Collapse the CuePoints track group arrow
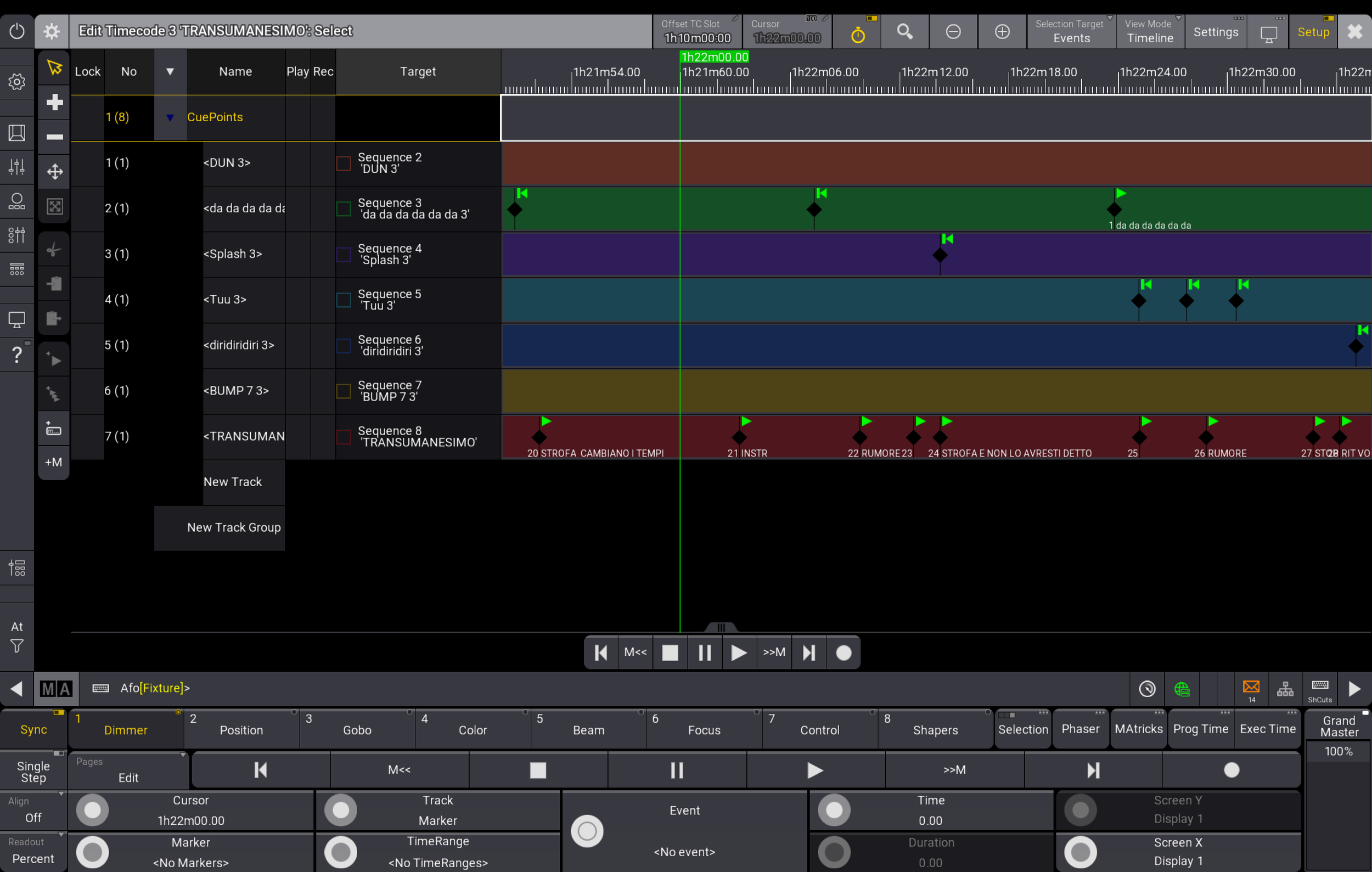This screenshot has width=1372, height=872. point(170,117)
